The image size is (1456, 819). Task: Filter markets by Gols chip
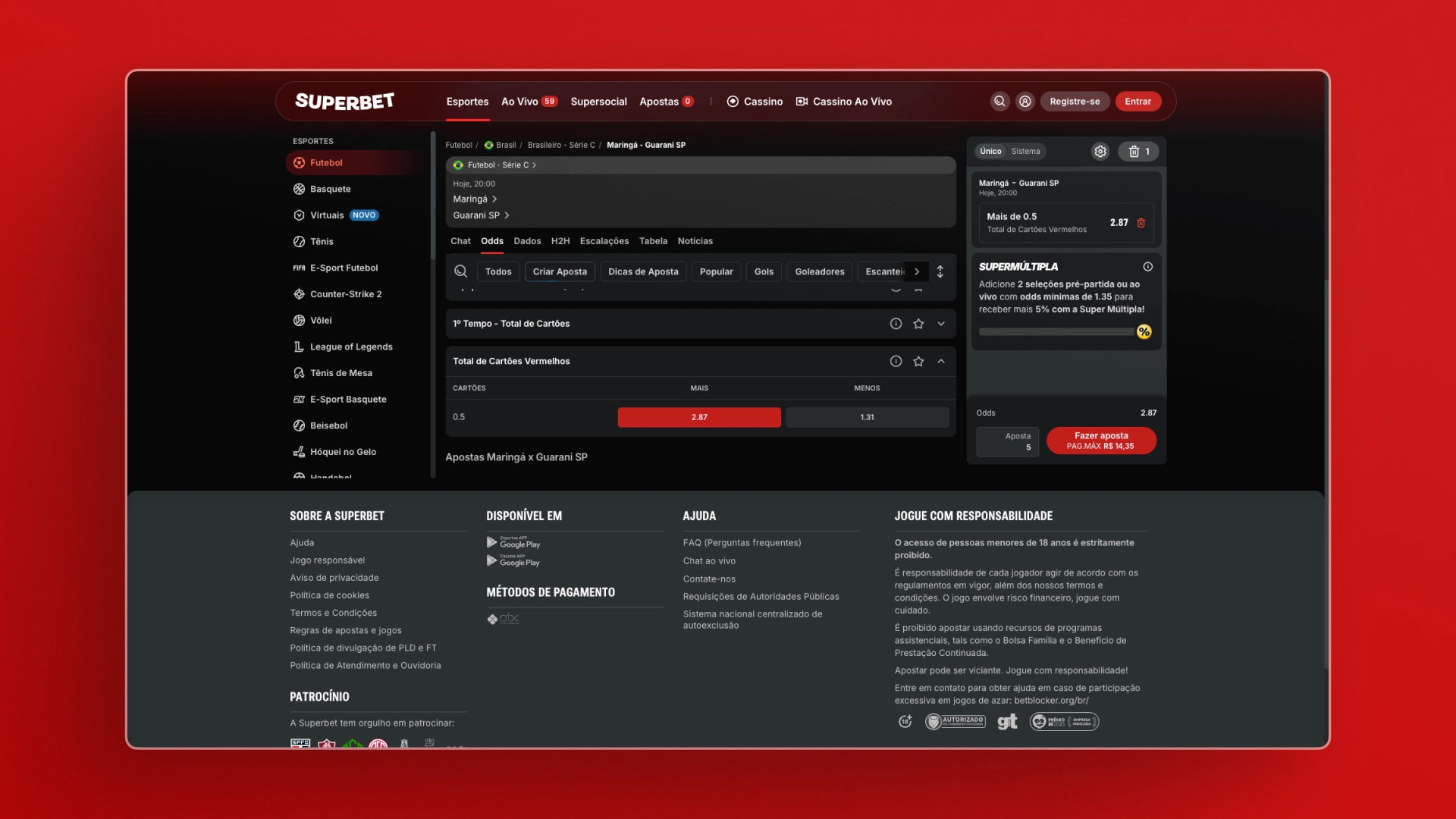coord(764,271)
